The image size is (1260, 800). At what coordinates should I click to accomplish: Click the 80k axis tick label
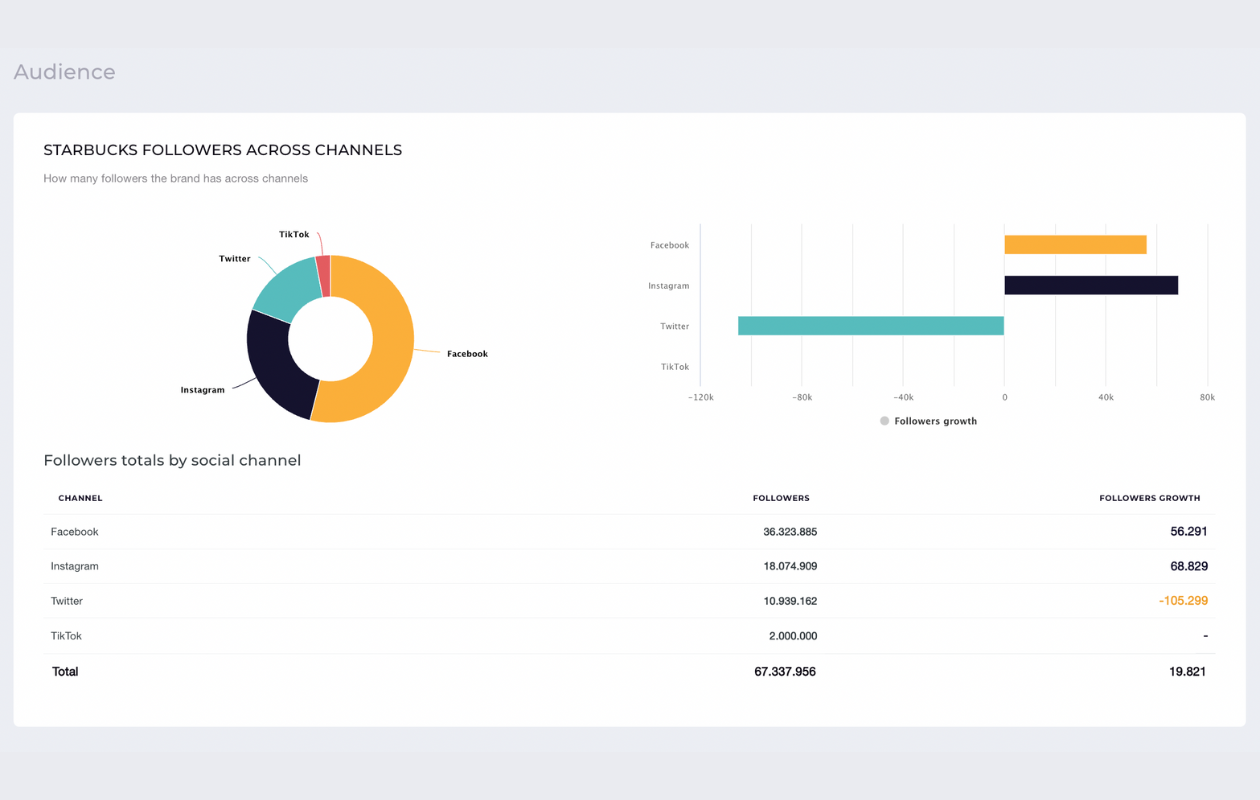pos(1207,397)
